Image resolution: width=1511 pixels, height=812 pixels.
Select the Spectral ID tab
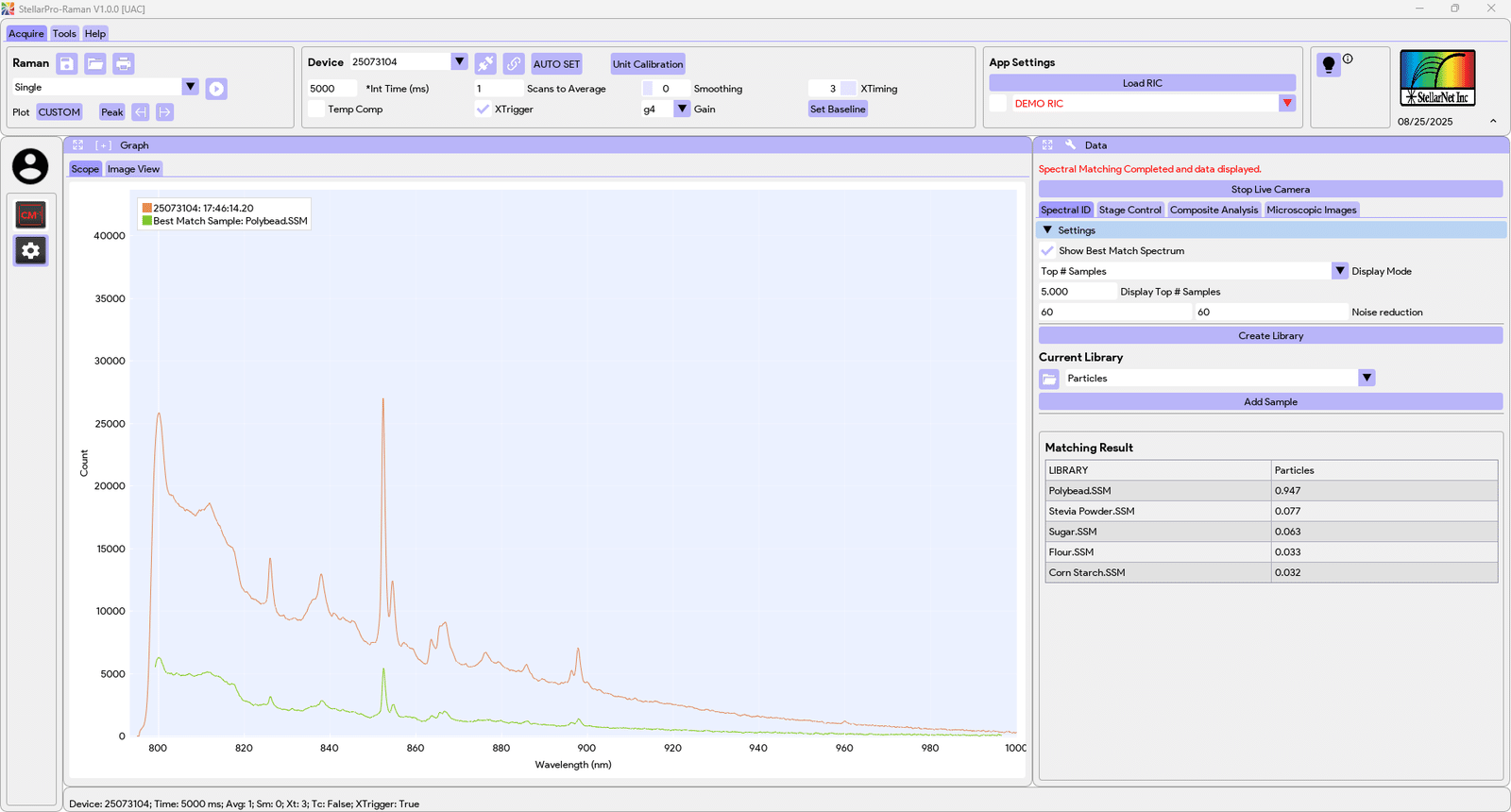point(1065,210)
